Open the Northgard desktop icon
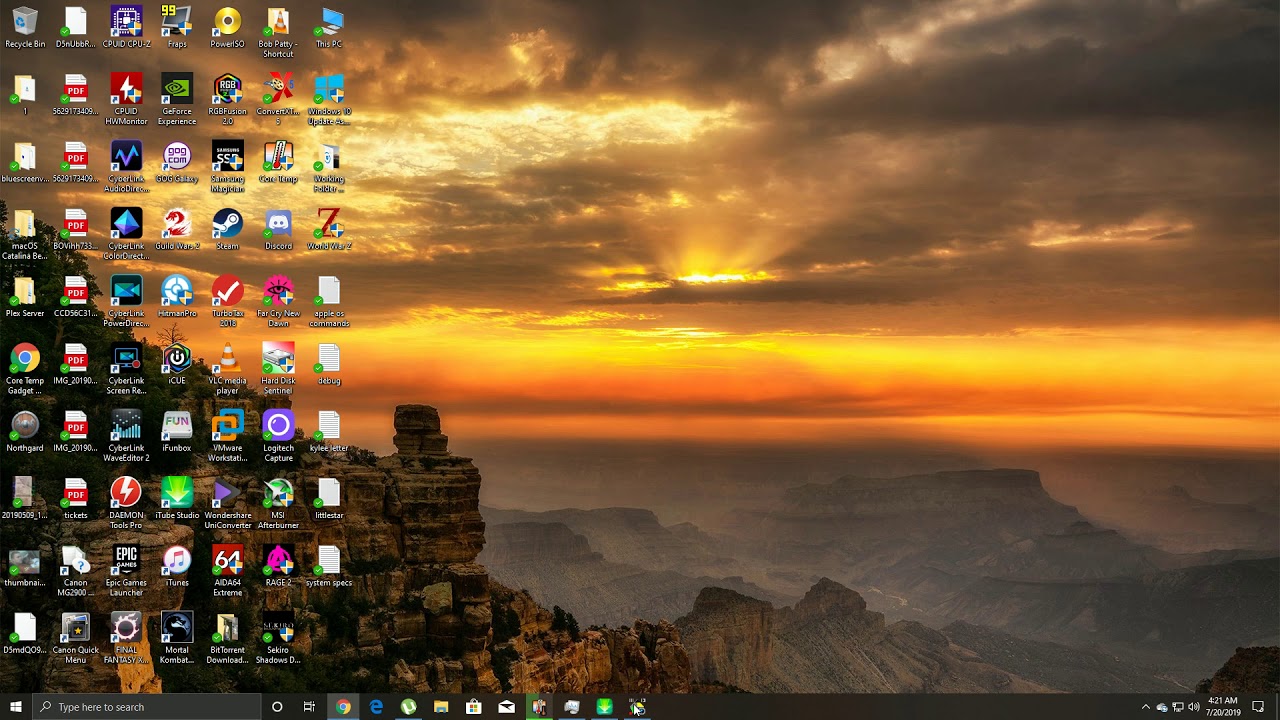This screenshot has height=720, width=1280. tap(25, 431)
